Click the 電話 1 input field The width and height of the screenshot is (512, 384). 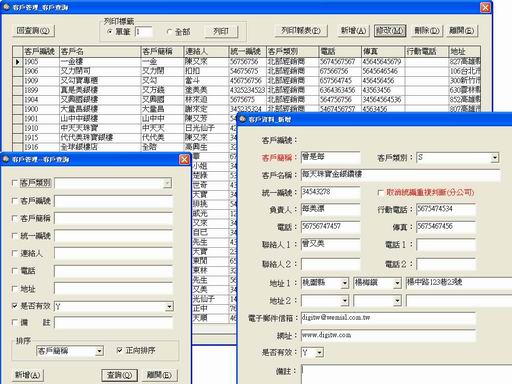[x=446, y=245]
